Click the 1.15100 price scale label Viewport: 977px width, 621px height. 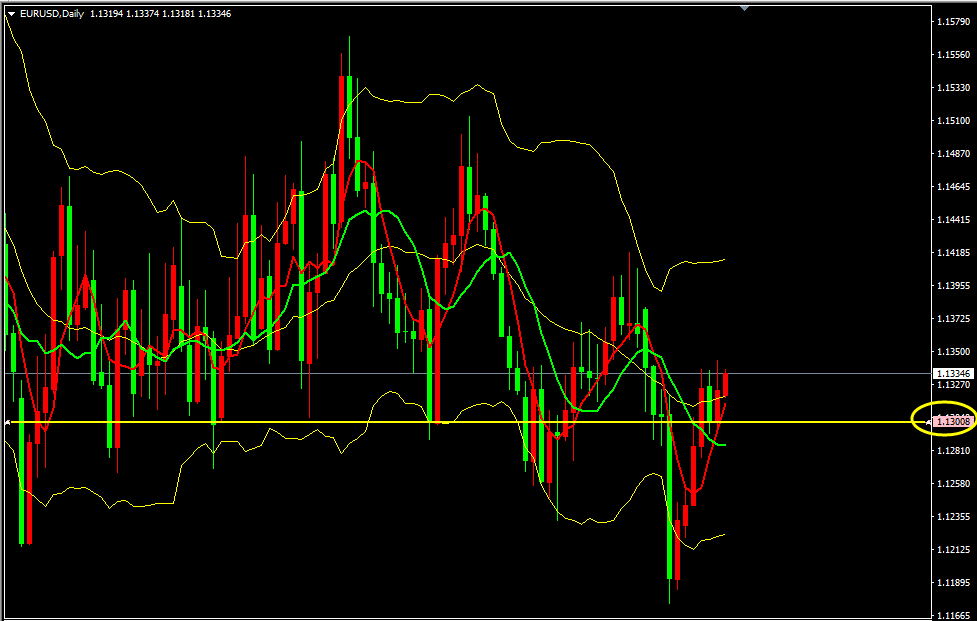(953, 121)
